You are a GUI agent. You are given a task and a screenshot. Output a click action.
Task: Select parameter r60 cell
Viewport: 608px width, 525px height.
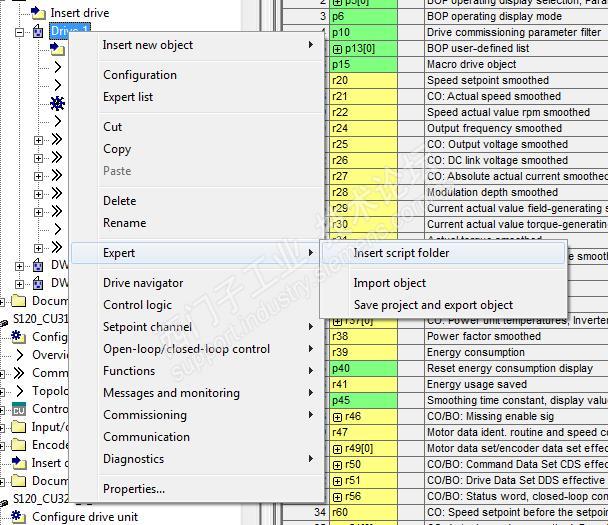pos(363,512)
